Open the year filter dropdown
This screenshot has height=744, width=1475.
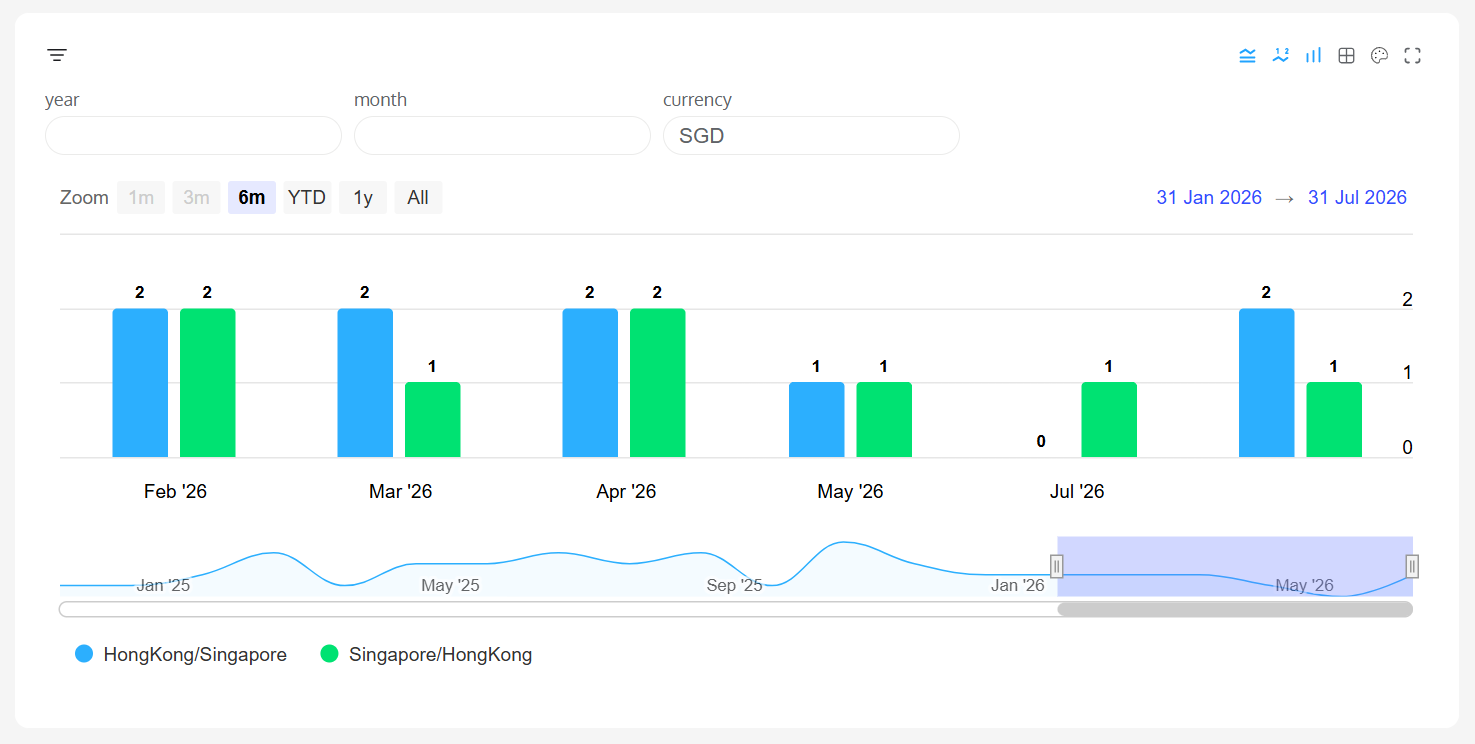[x=193, y=136]
